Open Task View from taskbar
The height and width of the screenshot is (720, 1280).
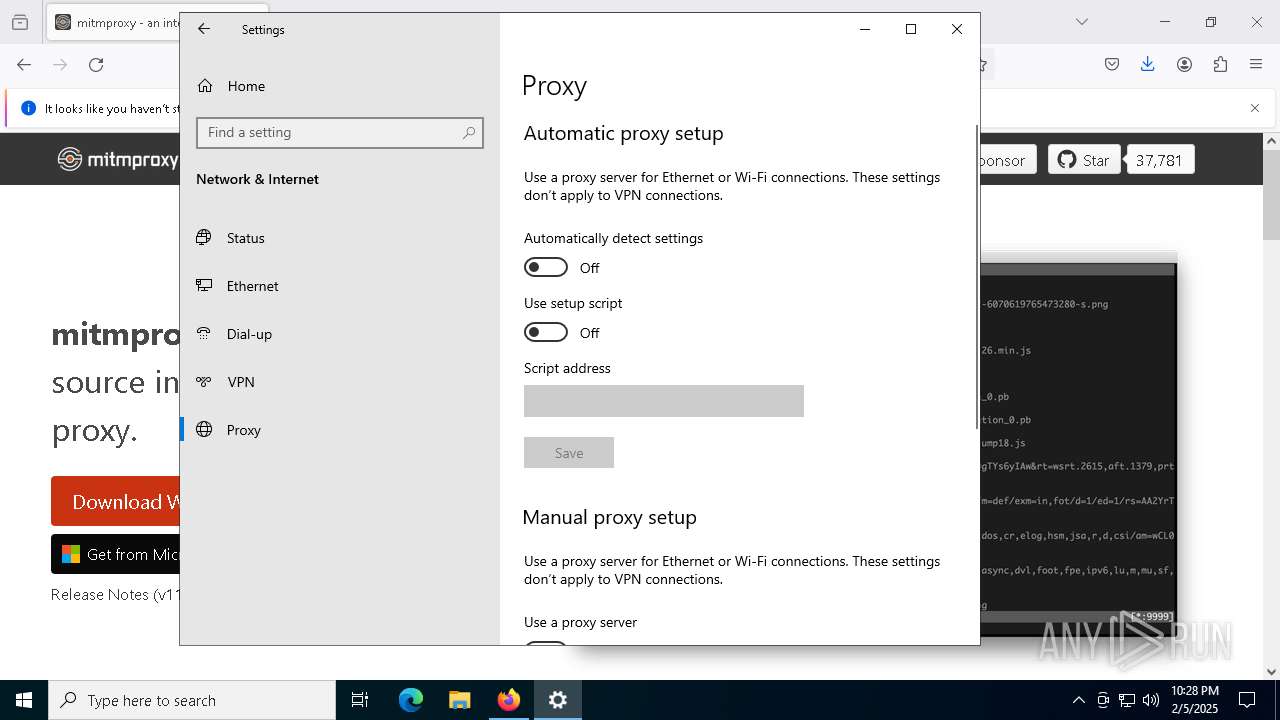360,700
